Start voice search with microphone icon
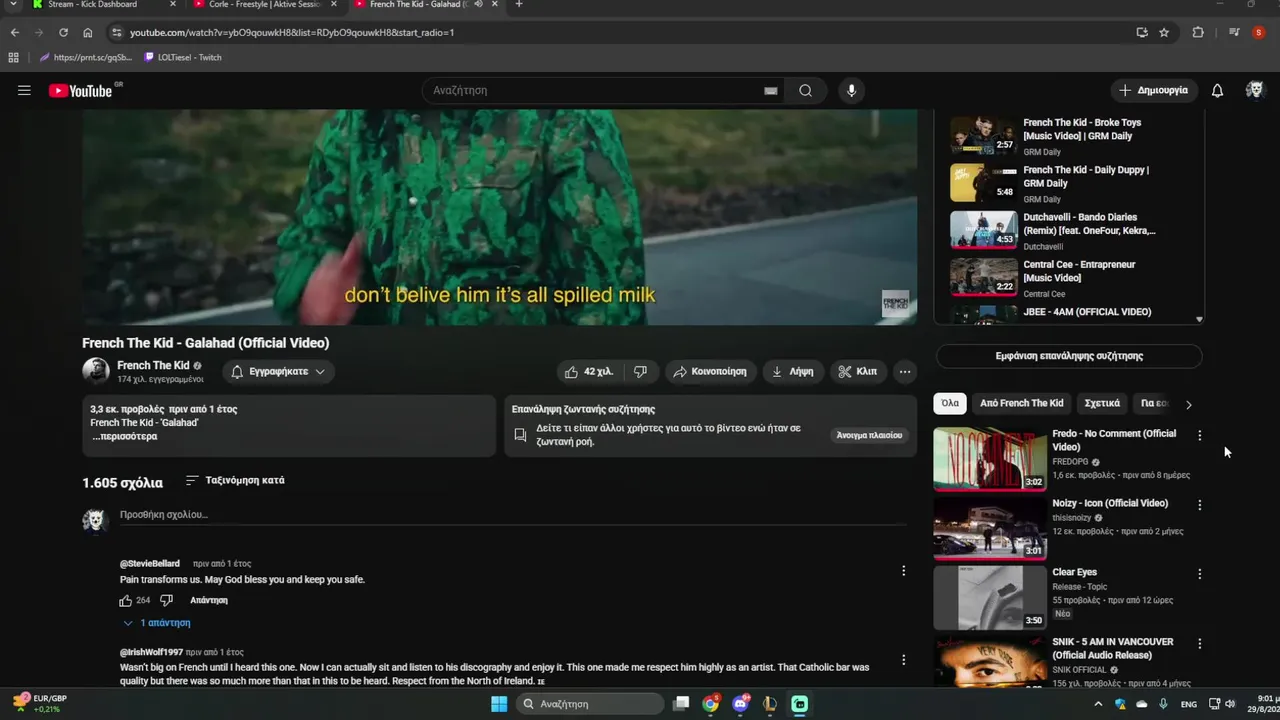The image size is (1280, 720). click(x=851, y=91)
